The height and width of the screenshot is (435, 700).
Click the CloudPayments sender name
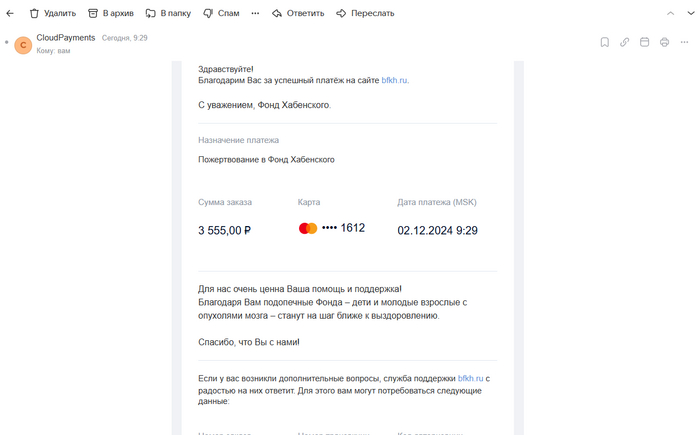pos(66,38)
